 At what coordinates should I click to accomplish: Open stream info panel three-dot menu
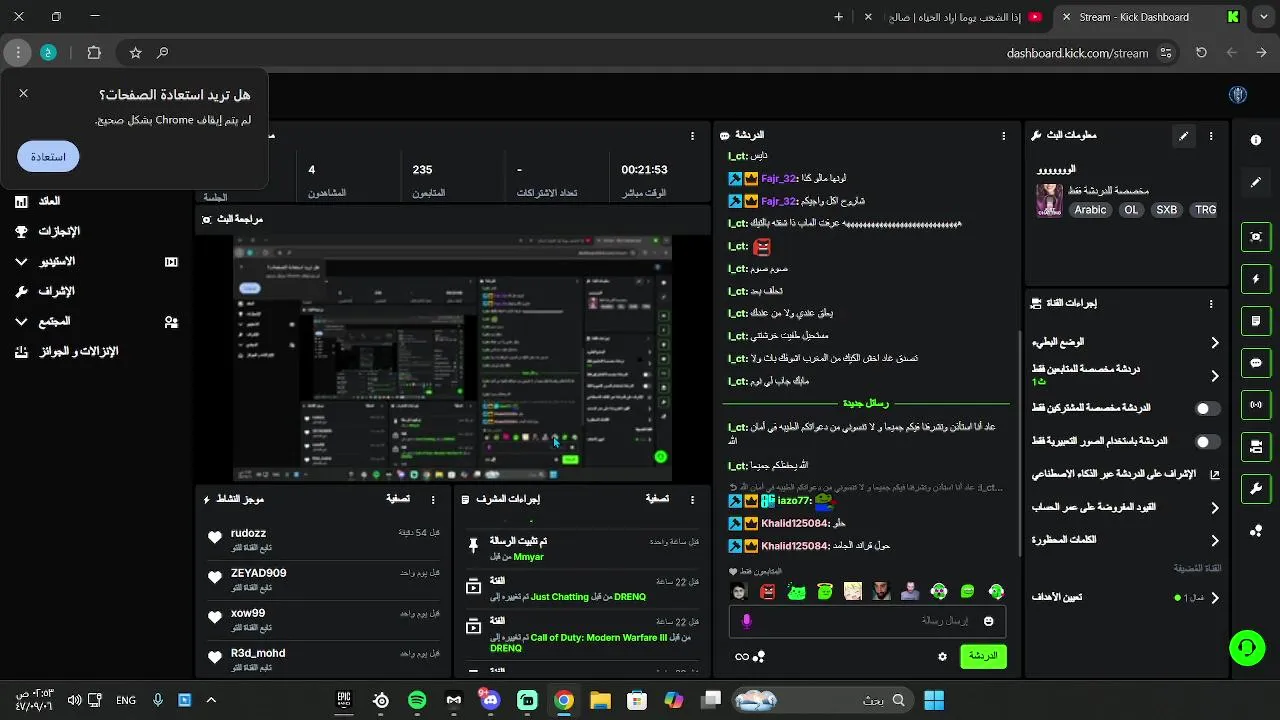tap(1211, 136)
